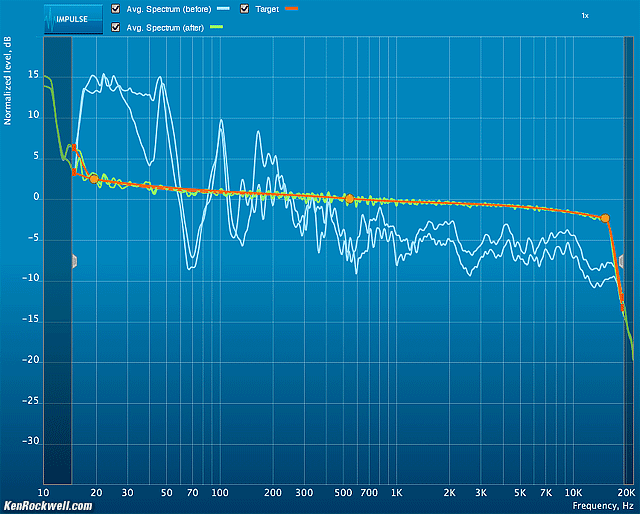Click the light blue before-spectrum legend swatch

(x=223, y=9)
